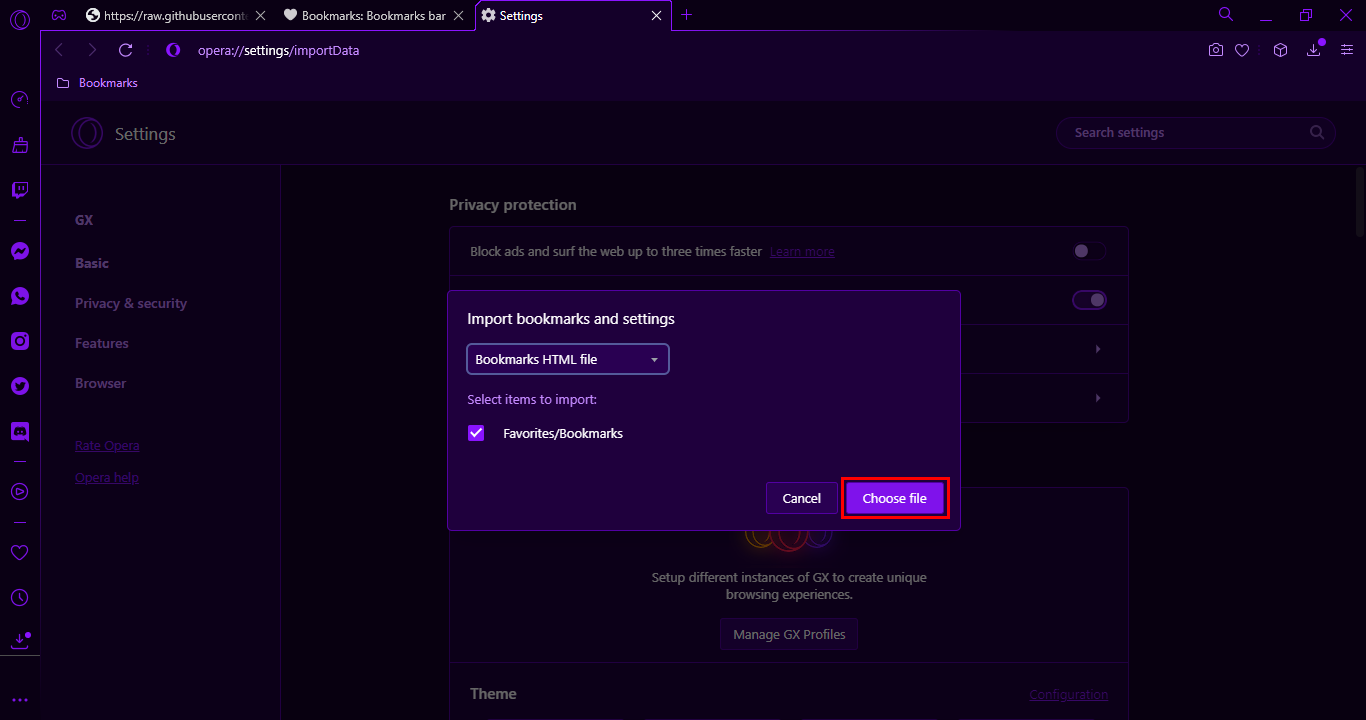Open sidebar setup three-dots icon
1366x720 pixels.
coord(19,700)
